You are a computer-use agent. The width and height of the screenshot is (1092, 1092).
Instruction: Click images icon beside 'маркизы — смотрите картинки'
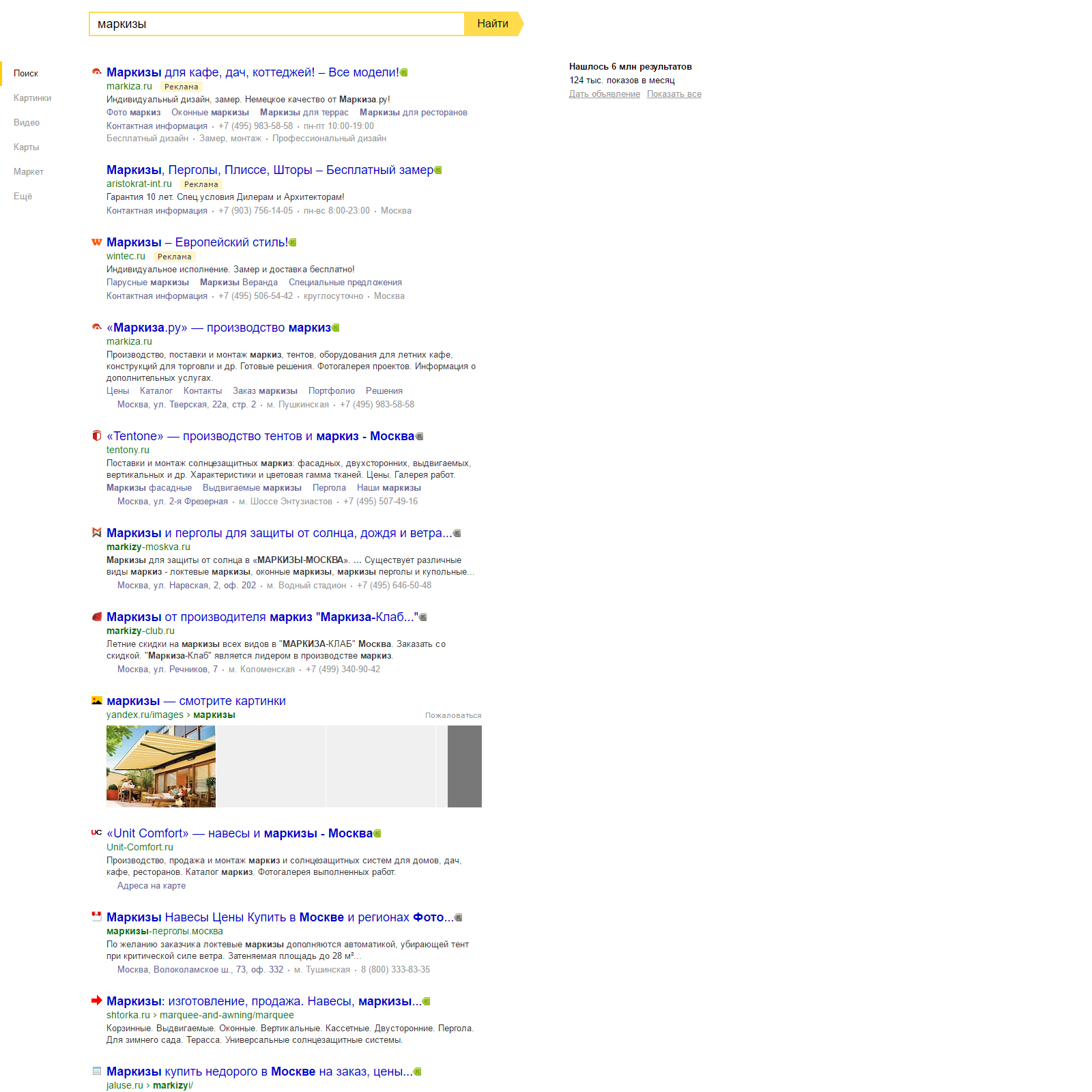click(x=97, y=700)
